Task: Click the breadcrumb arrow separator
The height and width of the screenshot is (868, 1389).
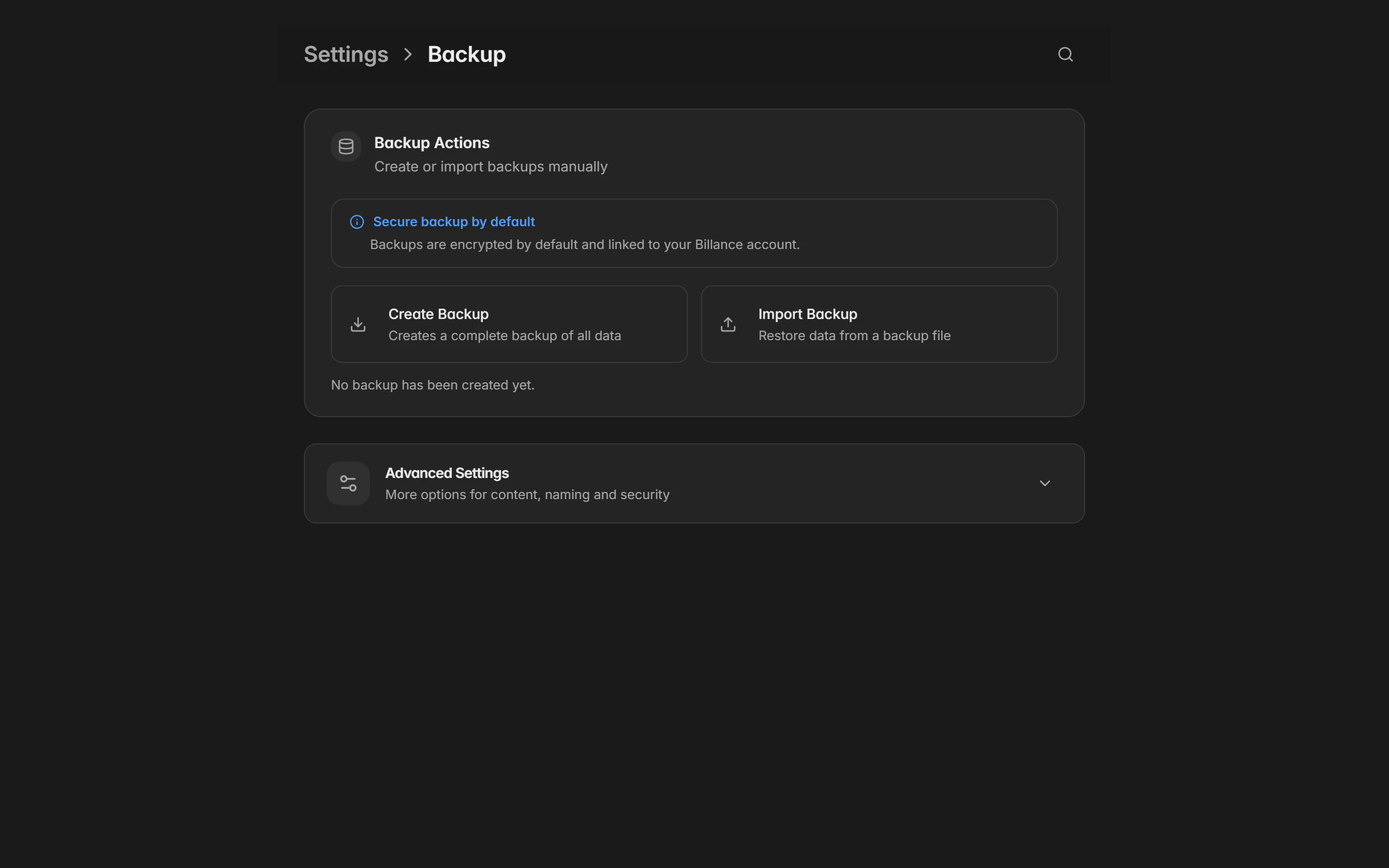Action: click(x=408, y=55)
